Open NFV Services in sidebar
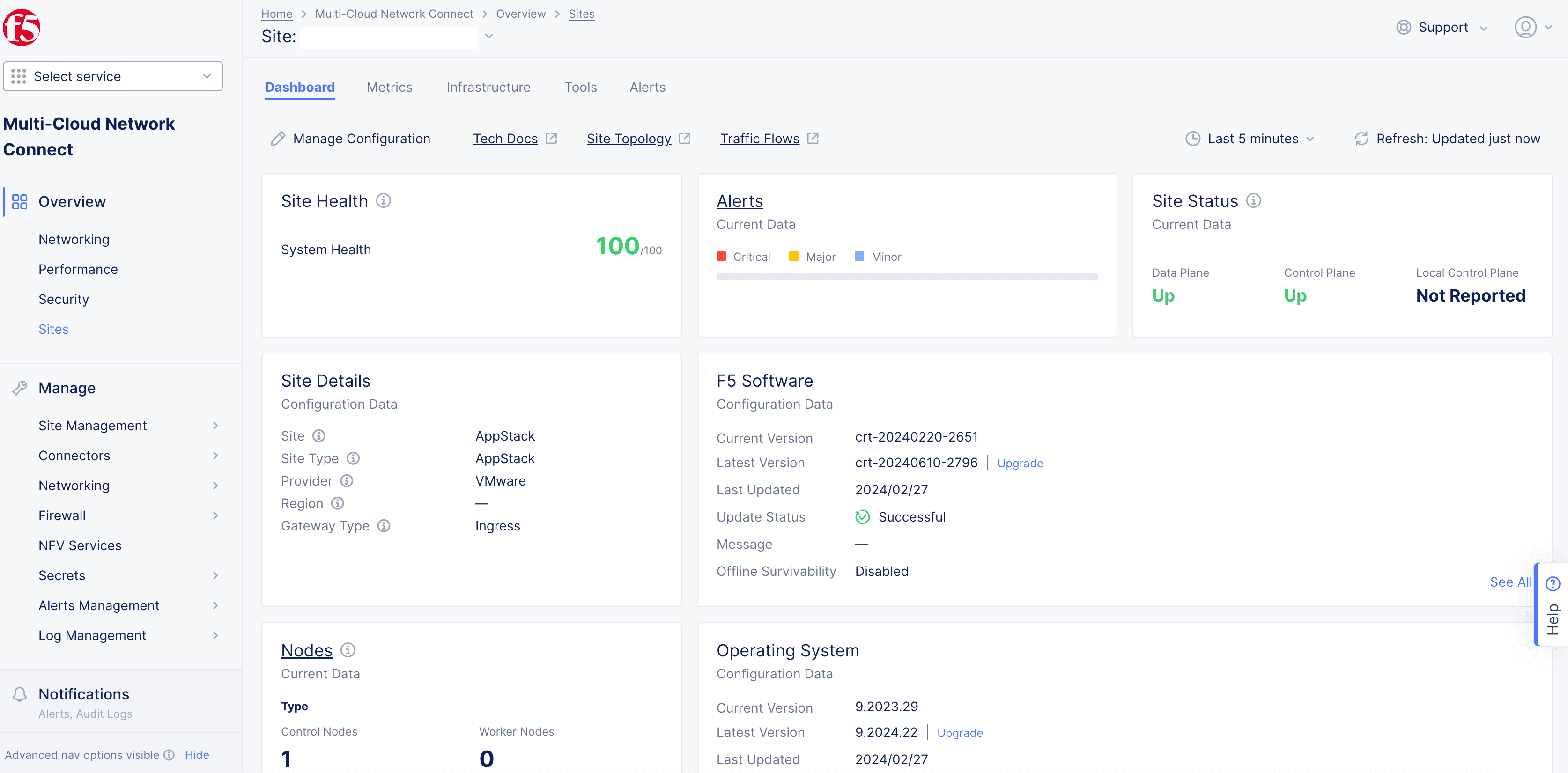Image resolution: width=1568 pixels, height=773 pixels. (80, 545)
